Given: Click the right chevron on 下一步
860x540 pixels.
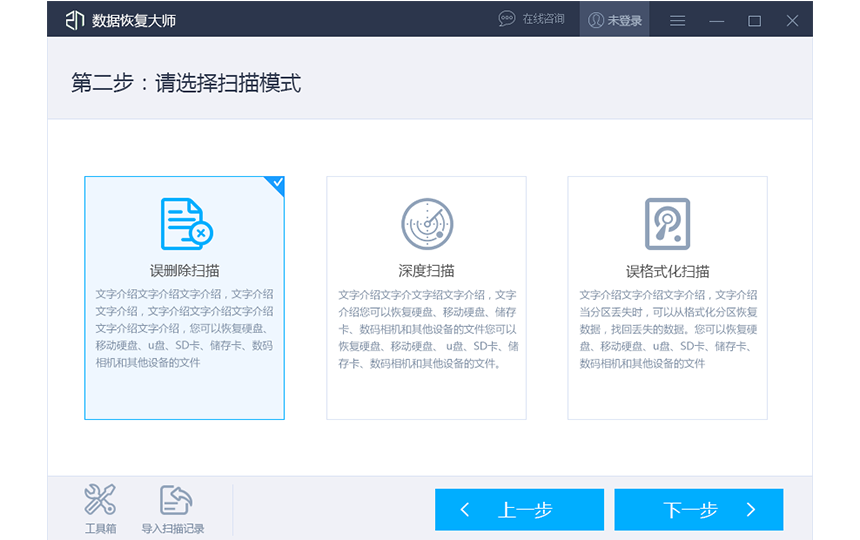Looking at the screenshot, I should tap(751, 510).
